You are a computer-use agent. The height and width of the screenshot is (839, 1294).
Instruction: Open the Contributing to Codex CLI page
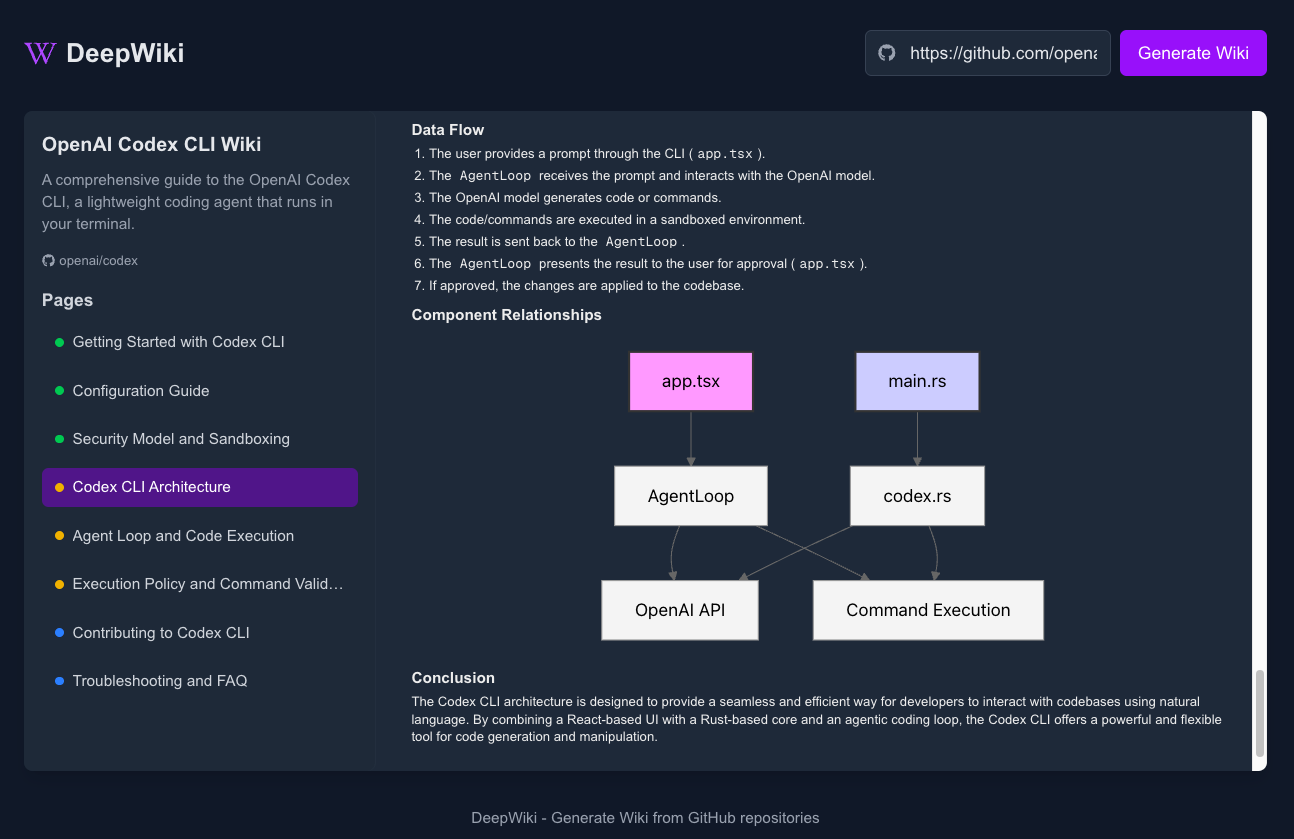click(200, 633)
